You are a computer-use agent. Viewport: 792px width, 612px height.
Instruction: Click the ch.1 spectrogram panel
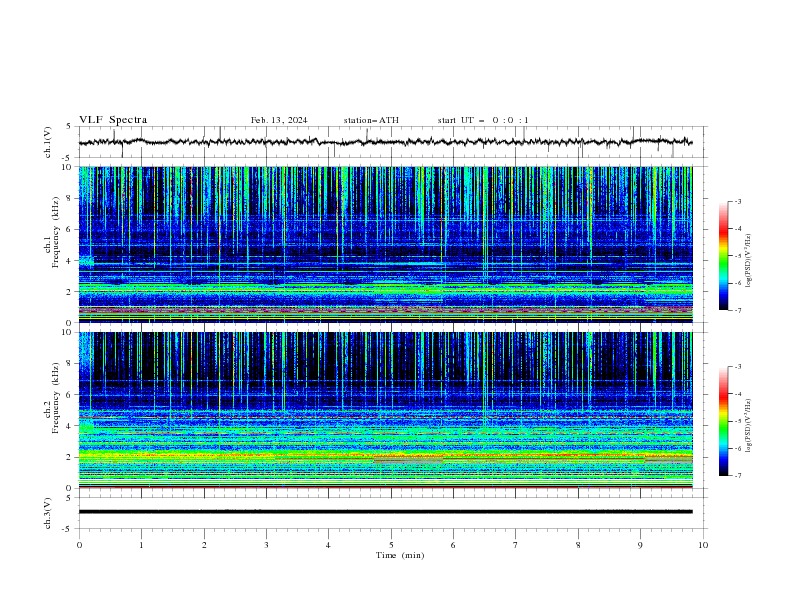tap(385, 244)
